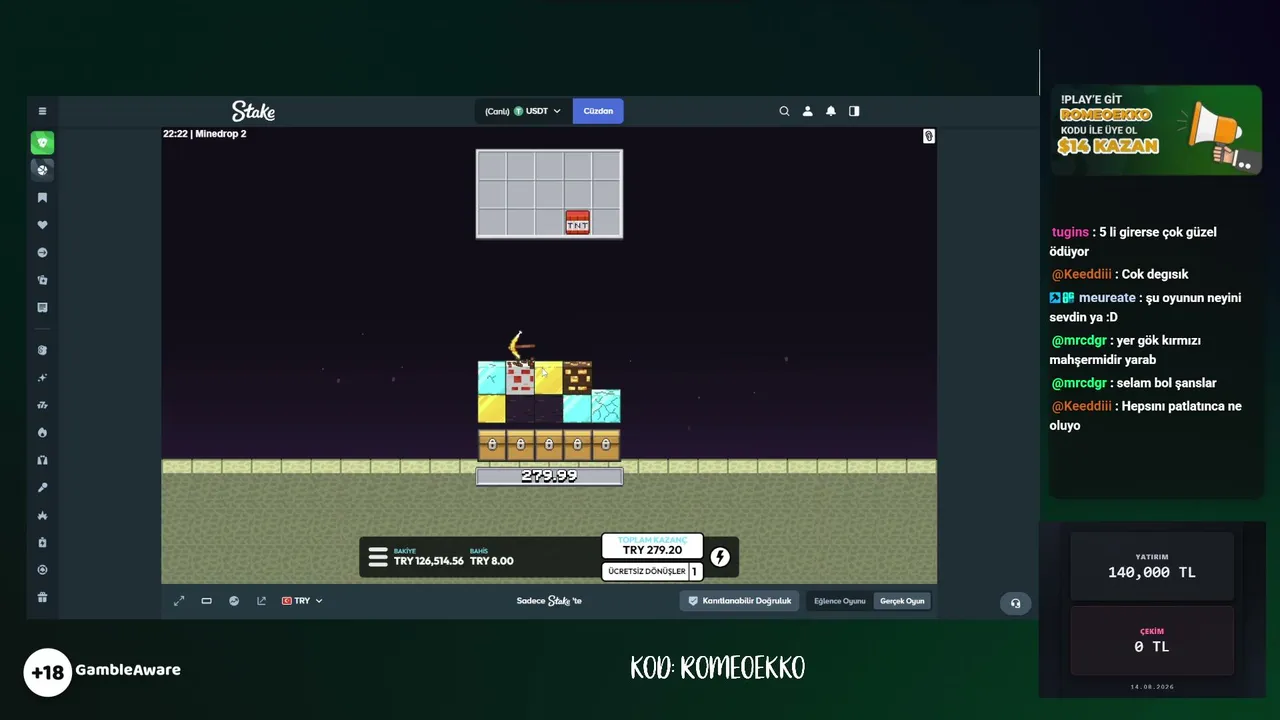Click the sidebar icon below the microphone

pos(42,515)
